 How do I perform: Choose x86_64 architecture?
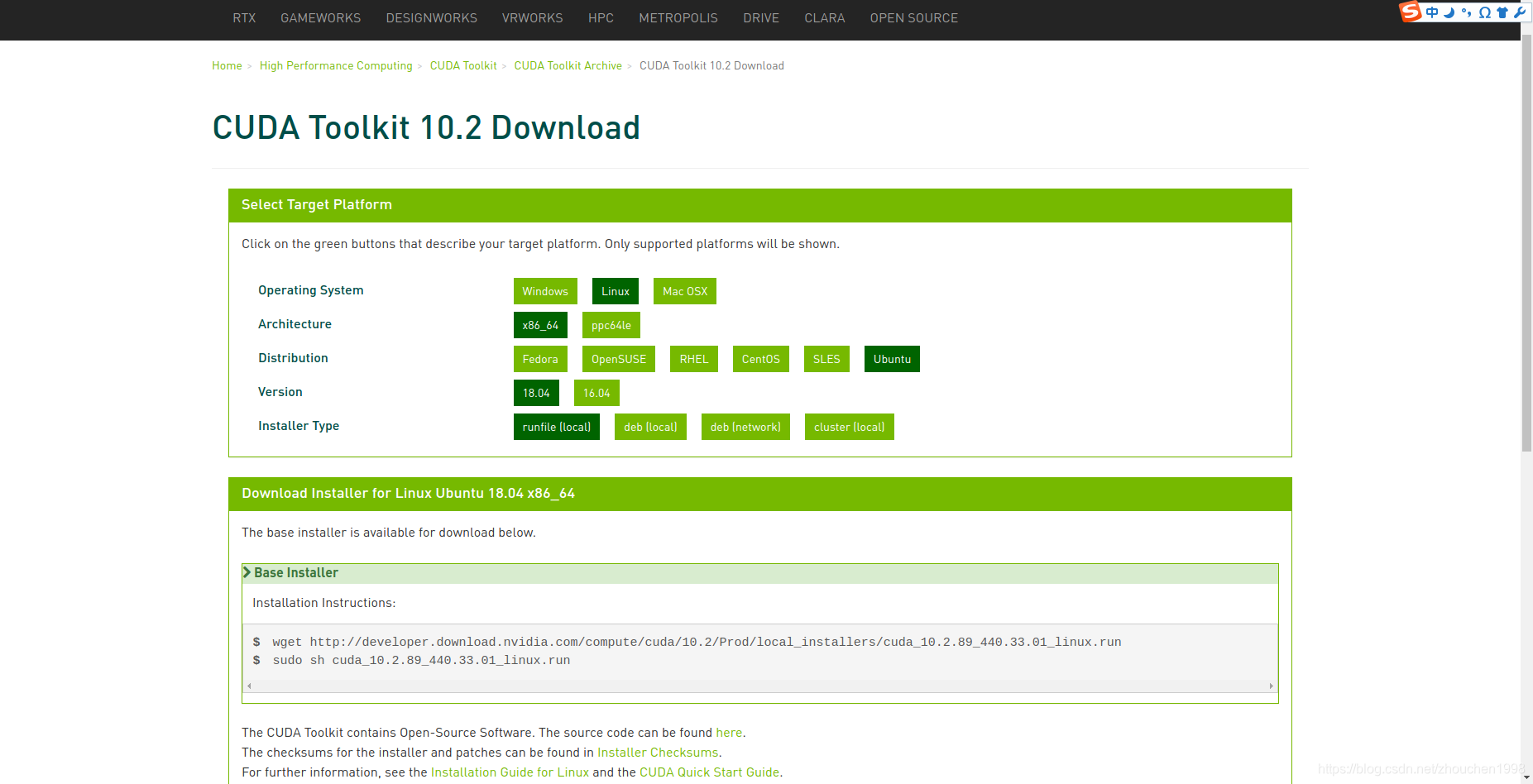click(x=540, y=325)
